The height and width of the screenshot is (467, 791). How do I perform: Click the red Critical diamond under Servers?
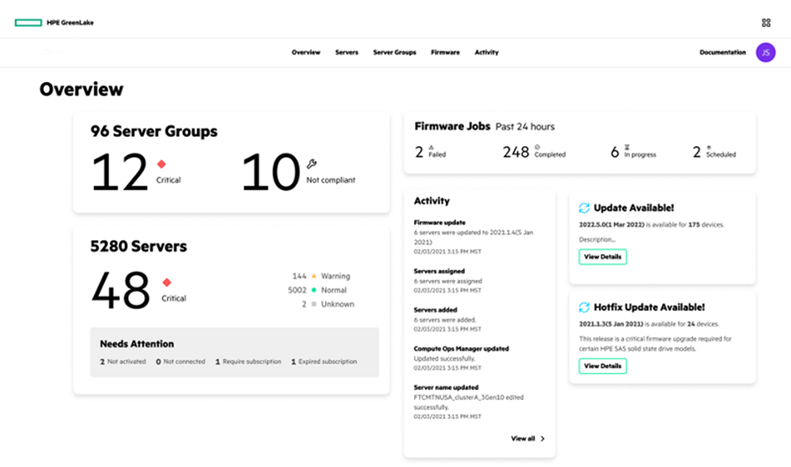coord(167,282)
